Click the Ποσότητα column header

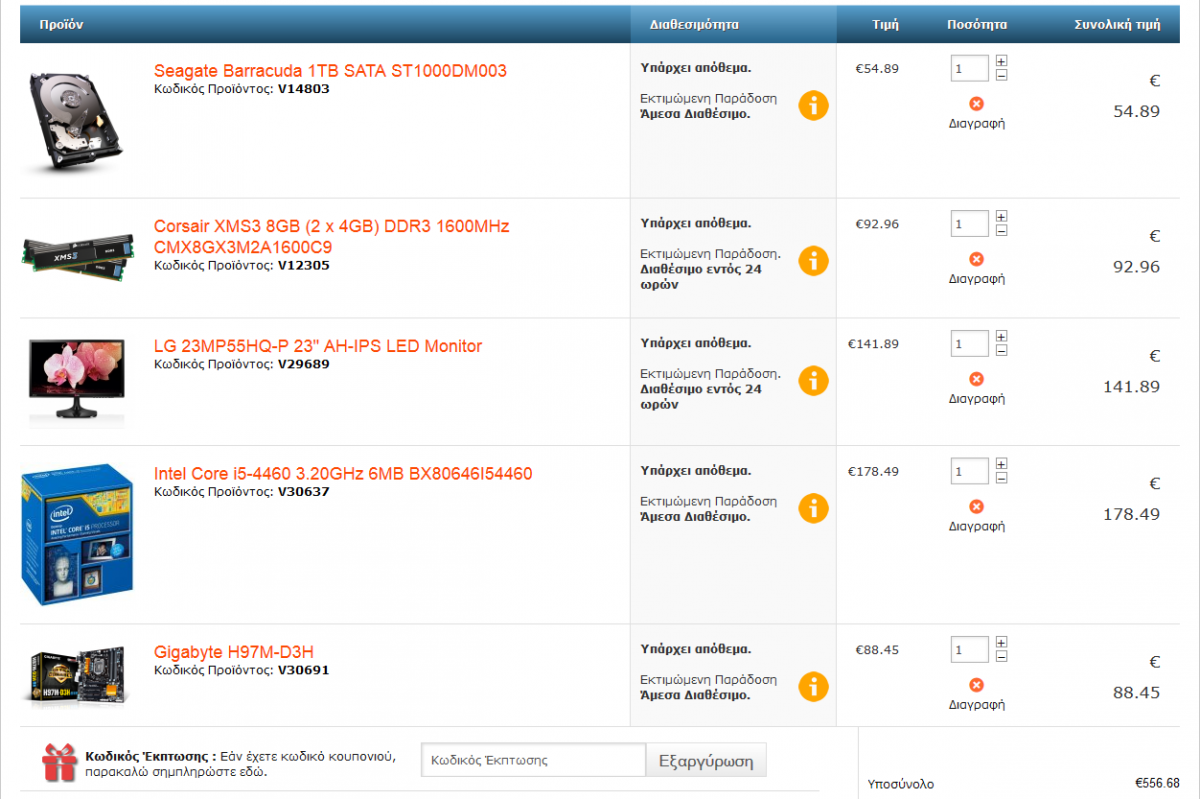click(x=977, y=24)
